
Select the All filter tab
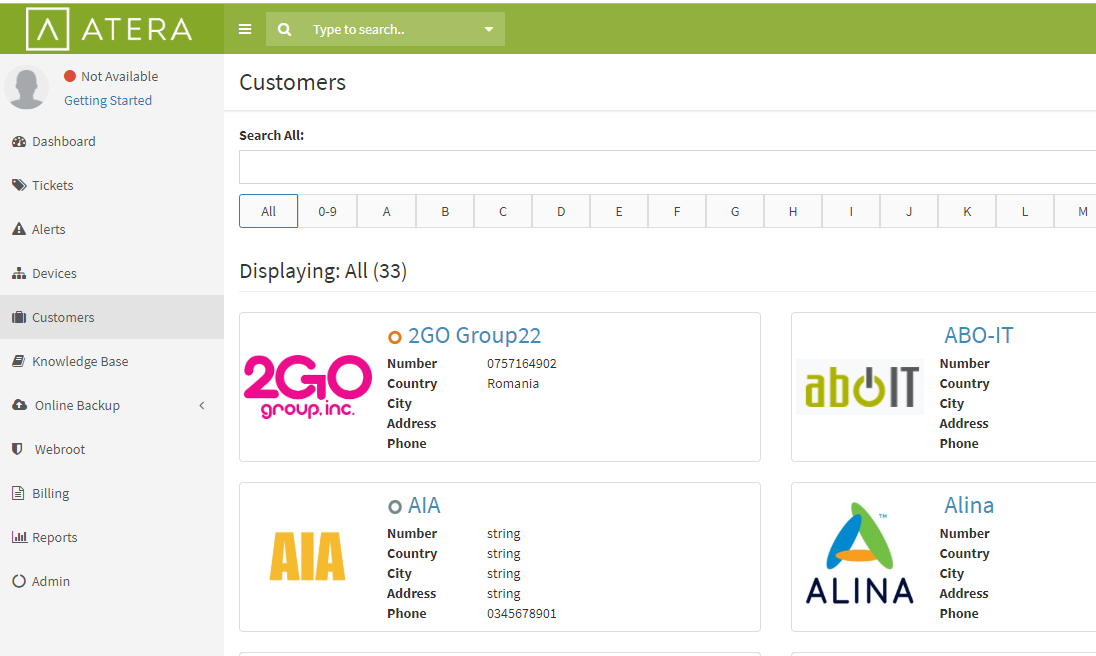[268, 211]
